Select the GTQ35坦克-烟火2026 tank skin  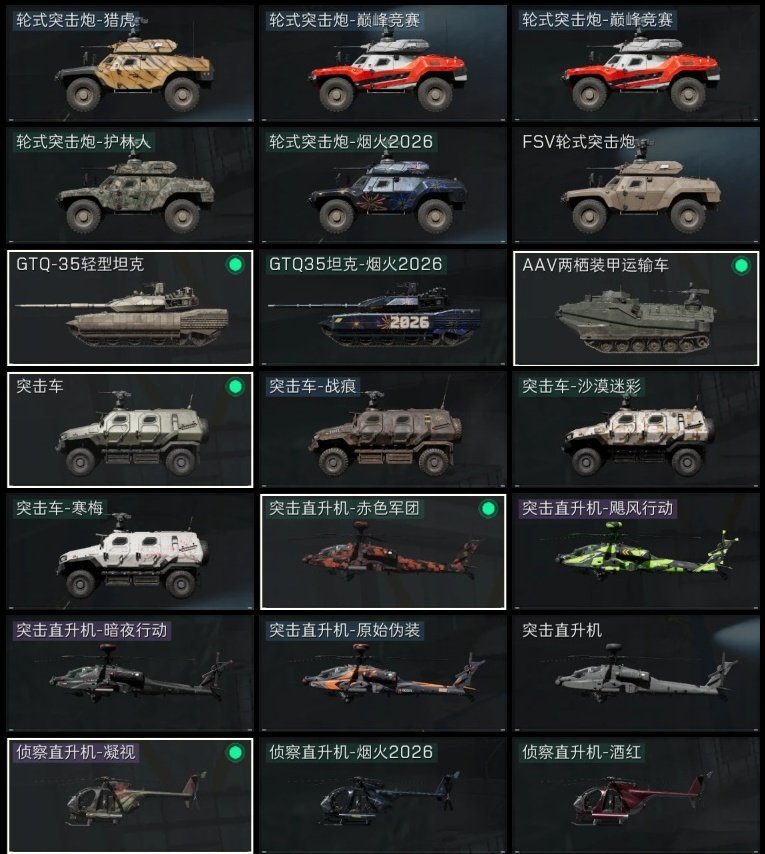tap(383, 308)
